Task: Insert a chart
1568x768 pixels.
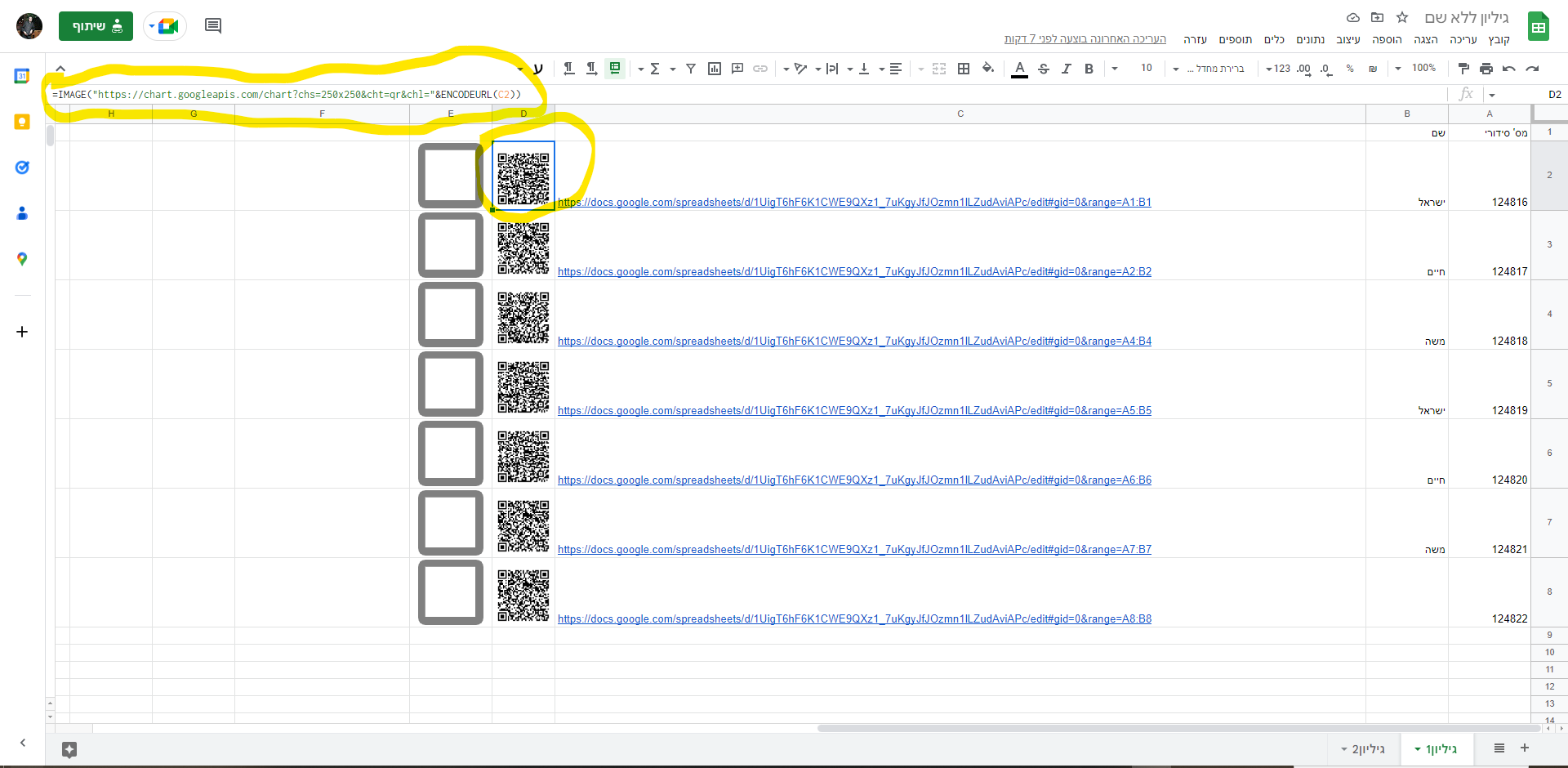Action: coord(715,69)
